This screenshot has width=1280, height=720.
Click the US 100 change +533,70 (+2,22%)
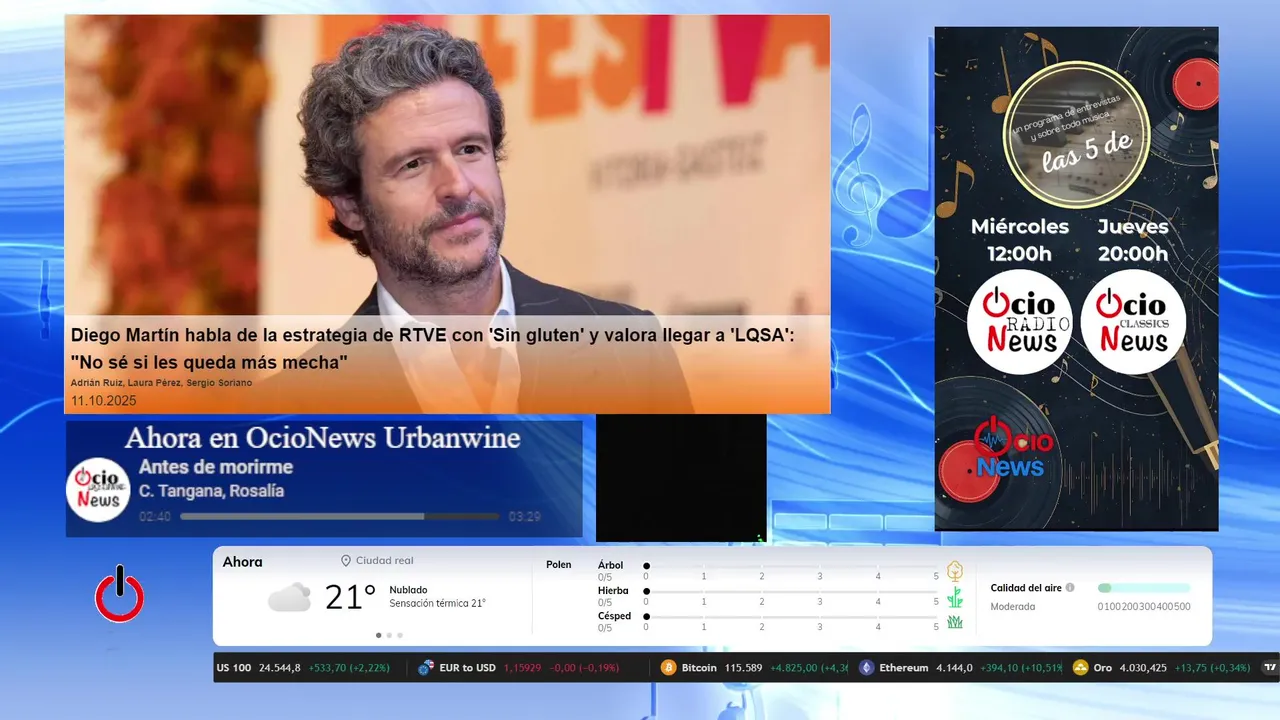350,668
